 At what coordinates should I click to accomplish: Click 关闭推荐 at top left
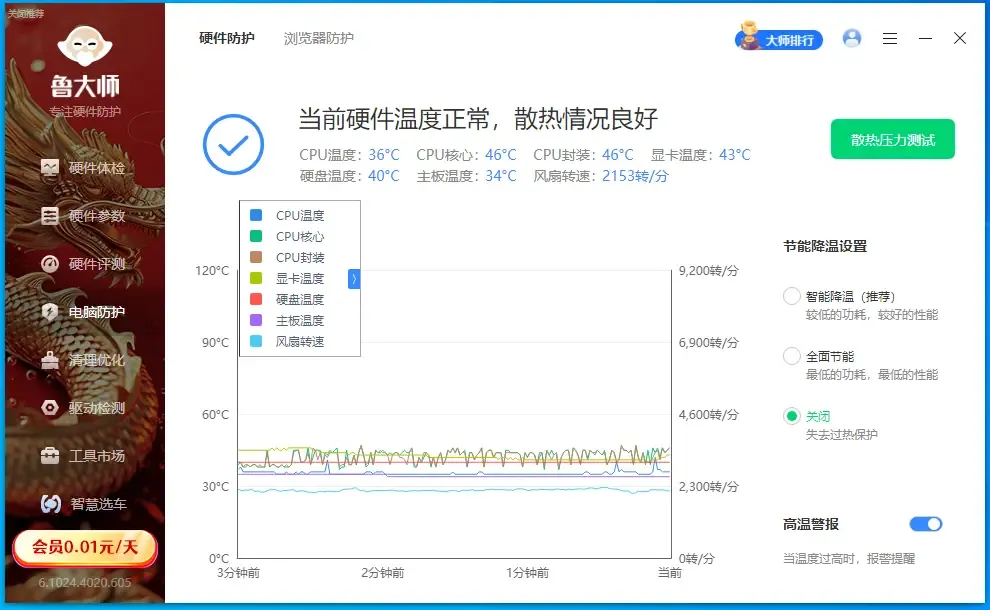[26, 13]
